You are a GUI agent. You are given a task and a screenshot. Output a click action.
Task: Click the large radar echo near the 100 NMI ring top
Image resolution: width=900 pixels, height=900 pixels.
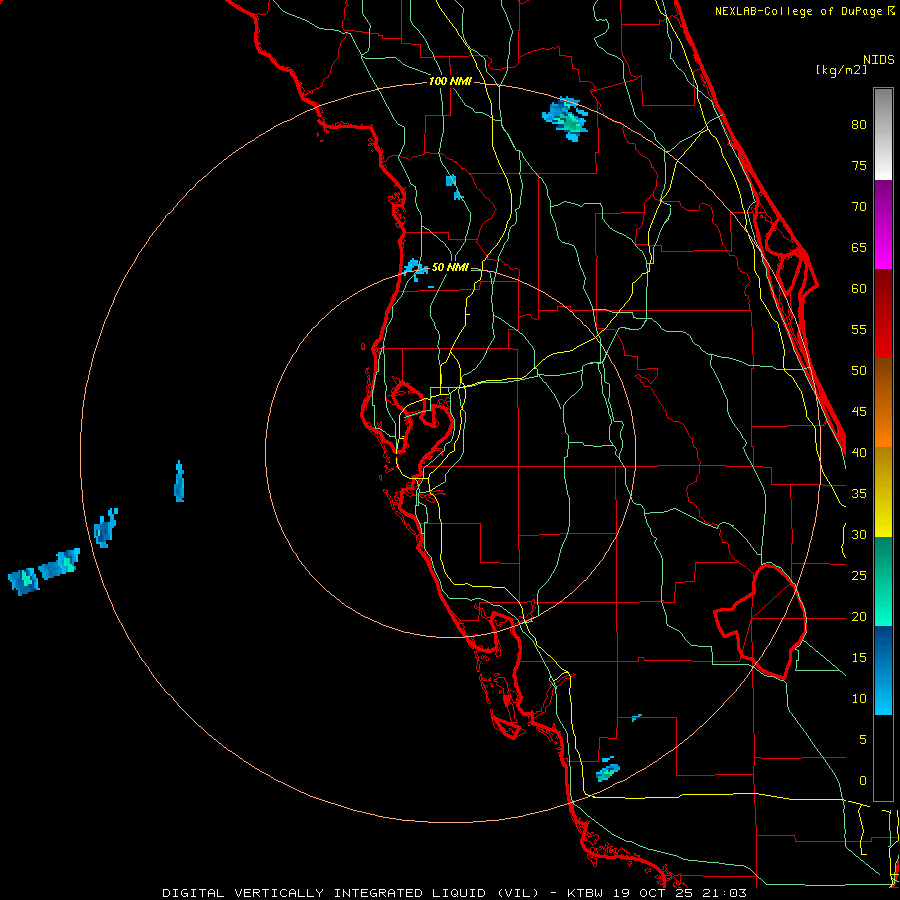pos(565,119)
